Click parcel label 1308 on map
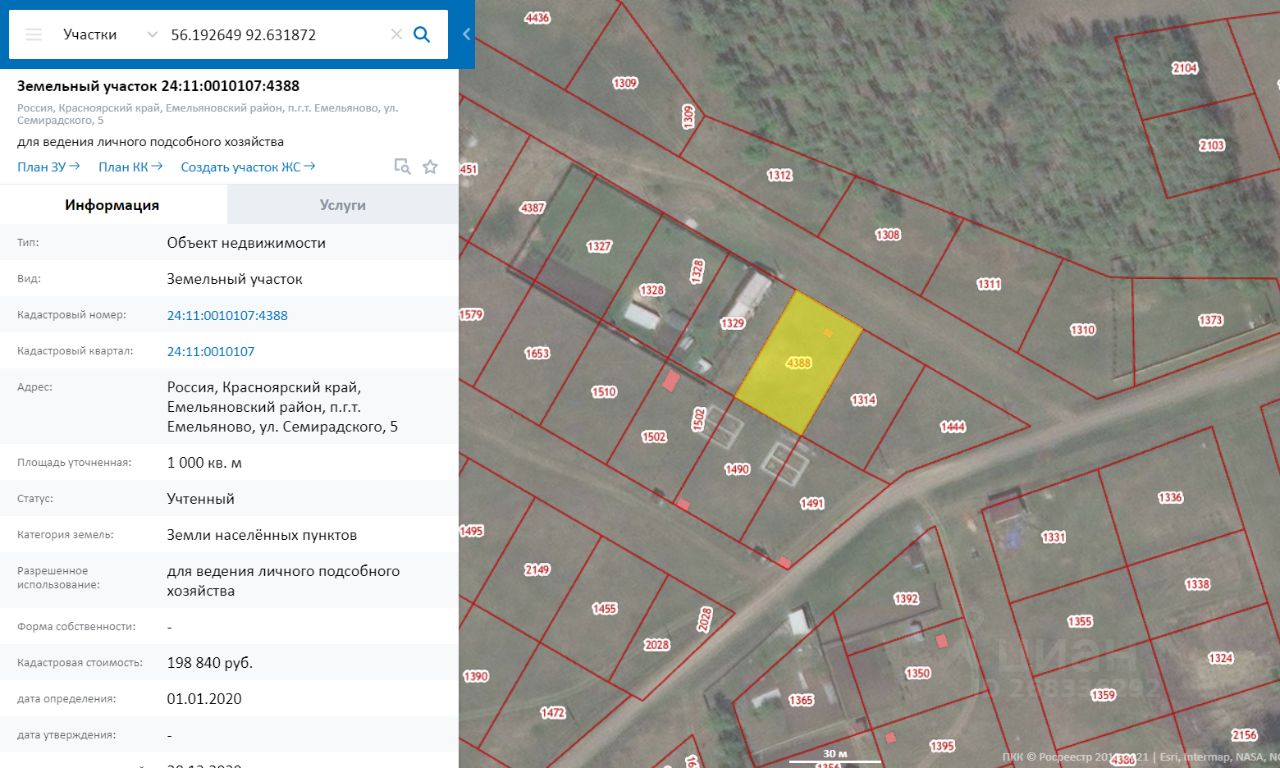The image size is (1280, 768). coord(887,235)
